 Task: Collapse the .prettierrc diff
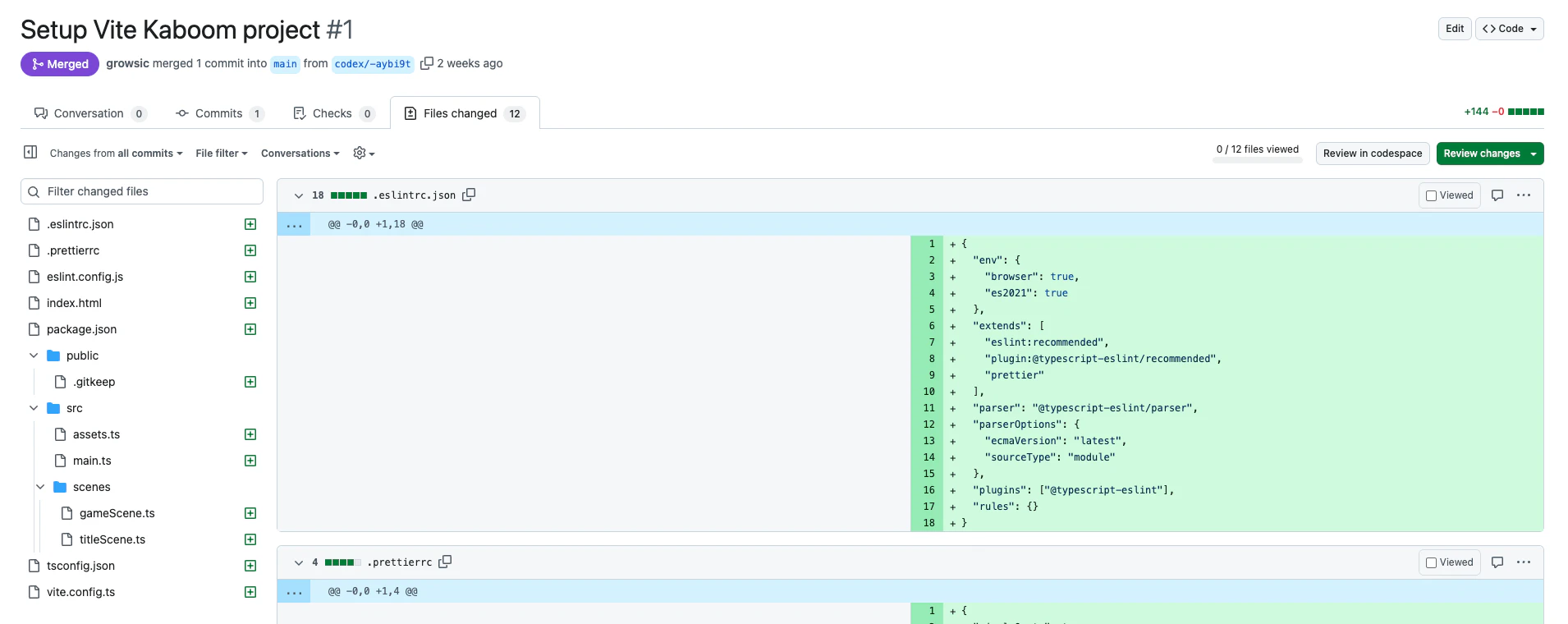point(299,562)
